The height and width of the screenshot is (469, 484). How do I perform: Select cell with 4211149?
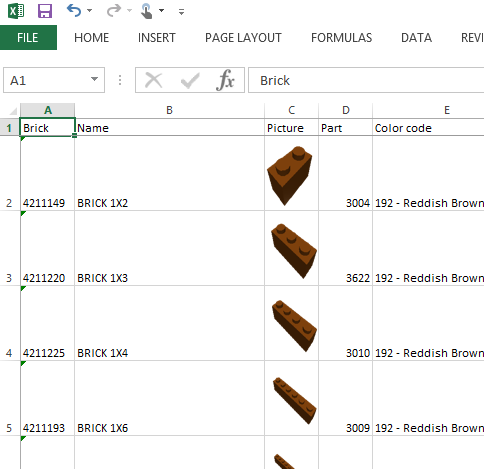click(x=48, y=173)
